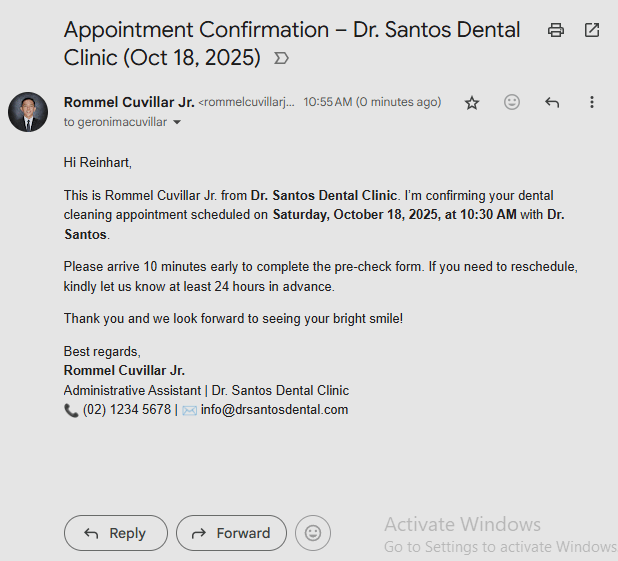Screen dimensions: 618x561
Task: Click the bold appointment date text
Action: click(395, 214)
